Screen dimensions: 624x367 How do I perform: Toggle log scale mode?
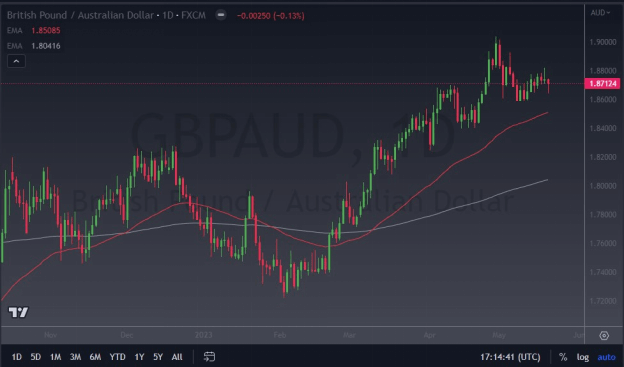583,357
